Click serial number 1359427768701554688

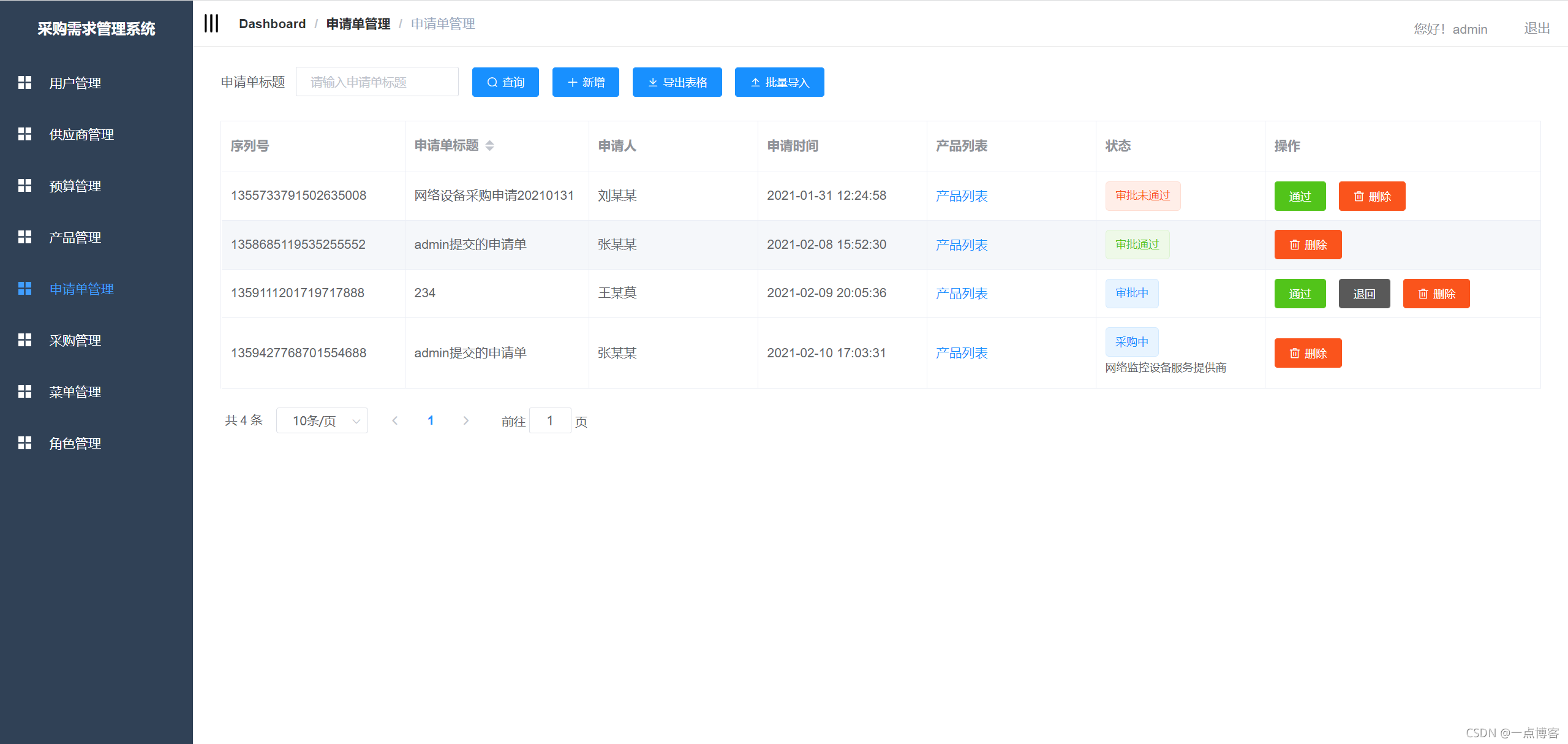pyautogui.click(x=298, y=353)
